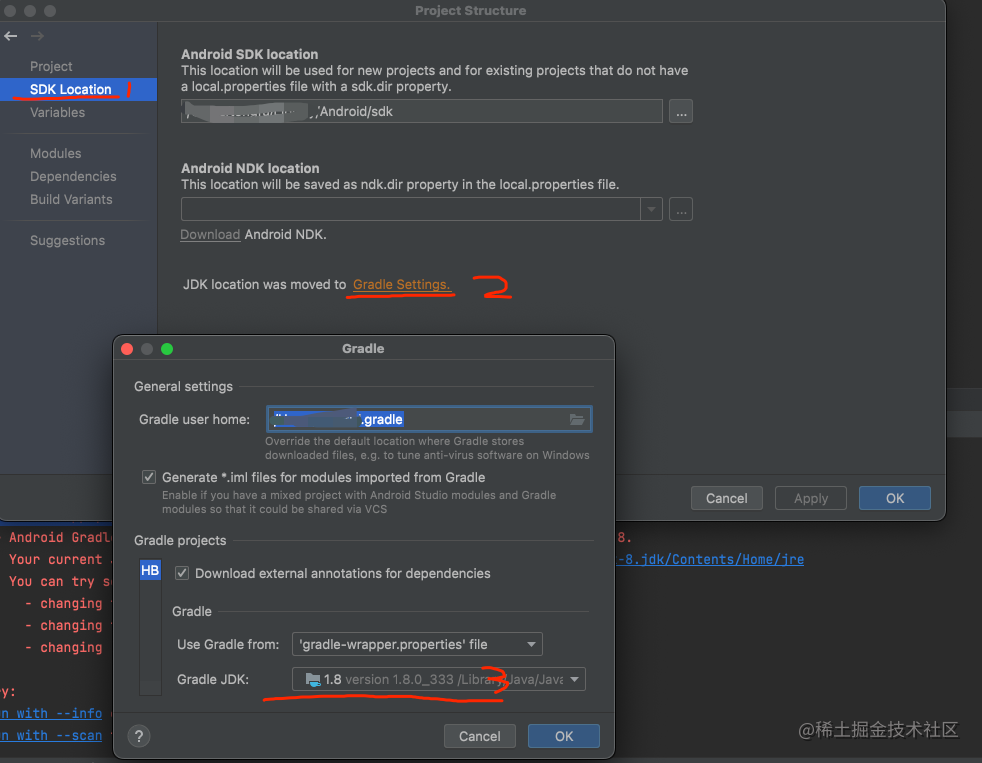
Task: Click the Download Android NDK link
Action: (x=210, y=234)
